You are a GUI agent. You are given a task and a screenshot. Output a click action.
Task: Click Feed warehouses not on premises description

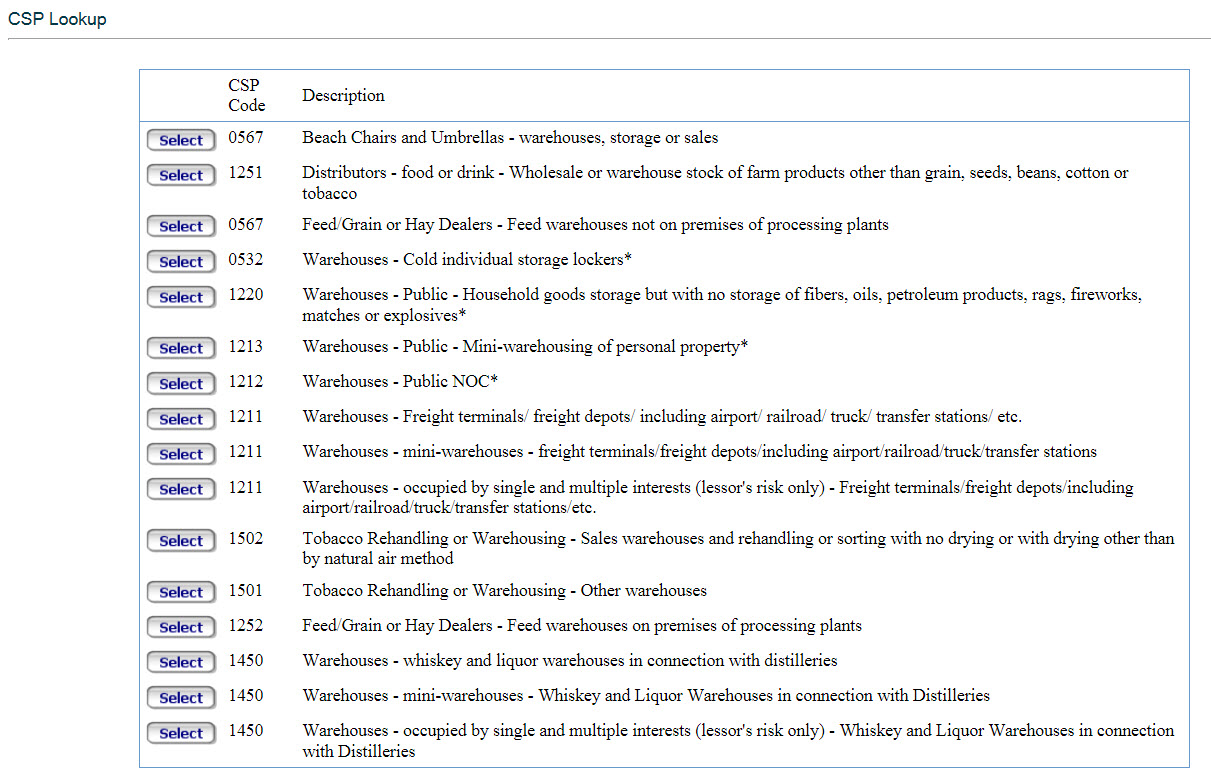(595, 225)
